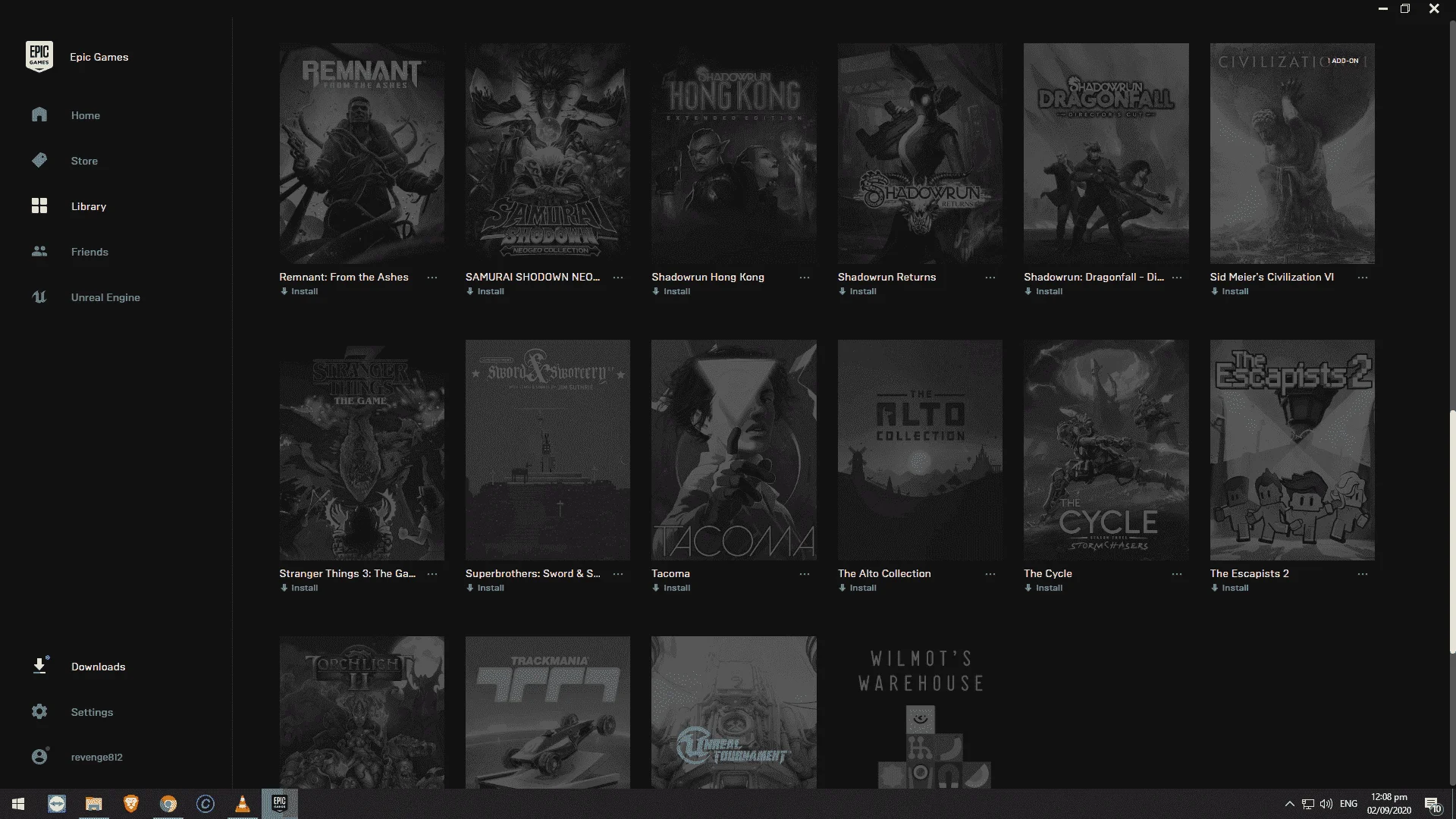Show hidden system tray icons
The height and width of the screenshot is (819, 1456).
(x=1289, y=804)
